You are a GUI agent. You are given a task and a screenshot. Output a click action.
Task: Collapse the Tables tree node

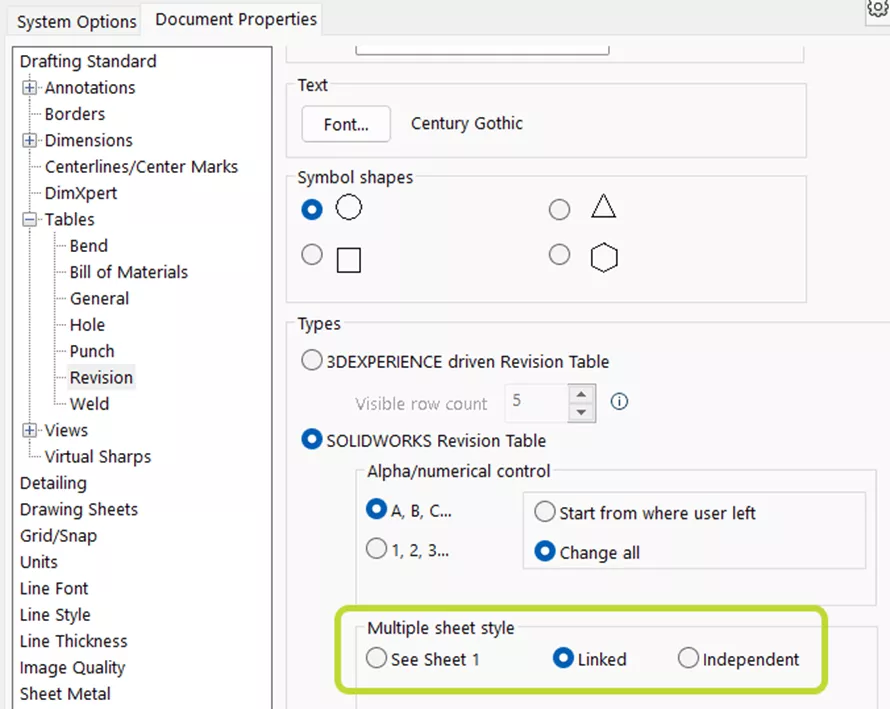point(28,219)
